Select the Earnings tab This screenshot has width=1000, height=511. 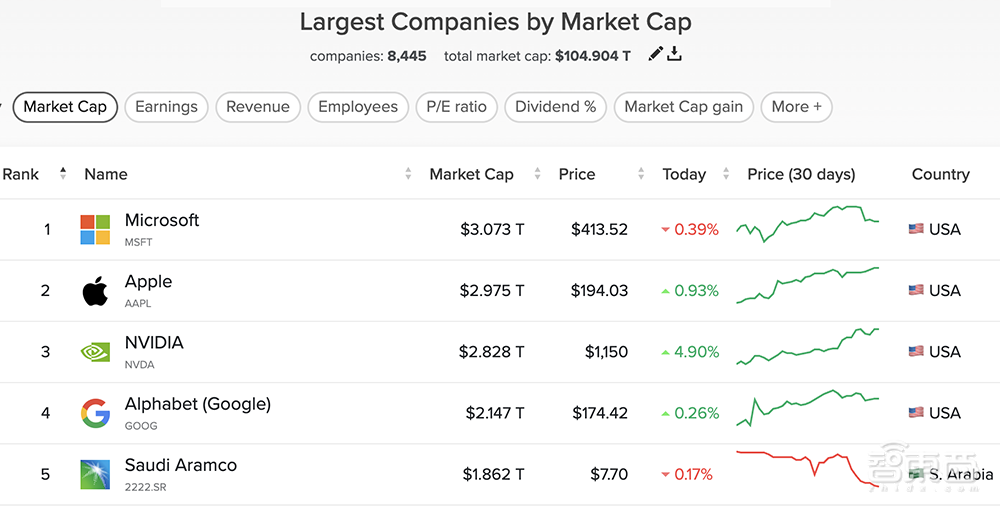pyautogui.click(x=167, y=107)
